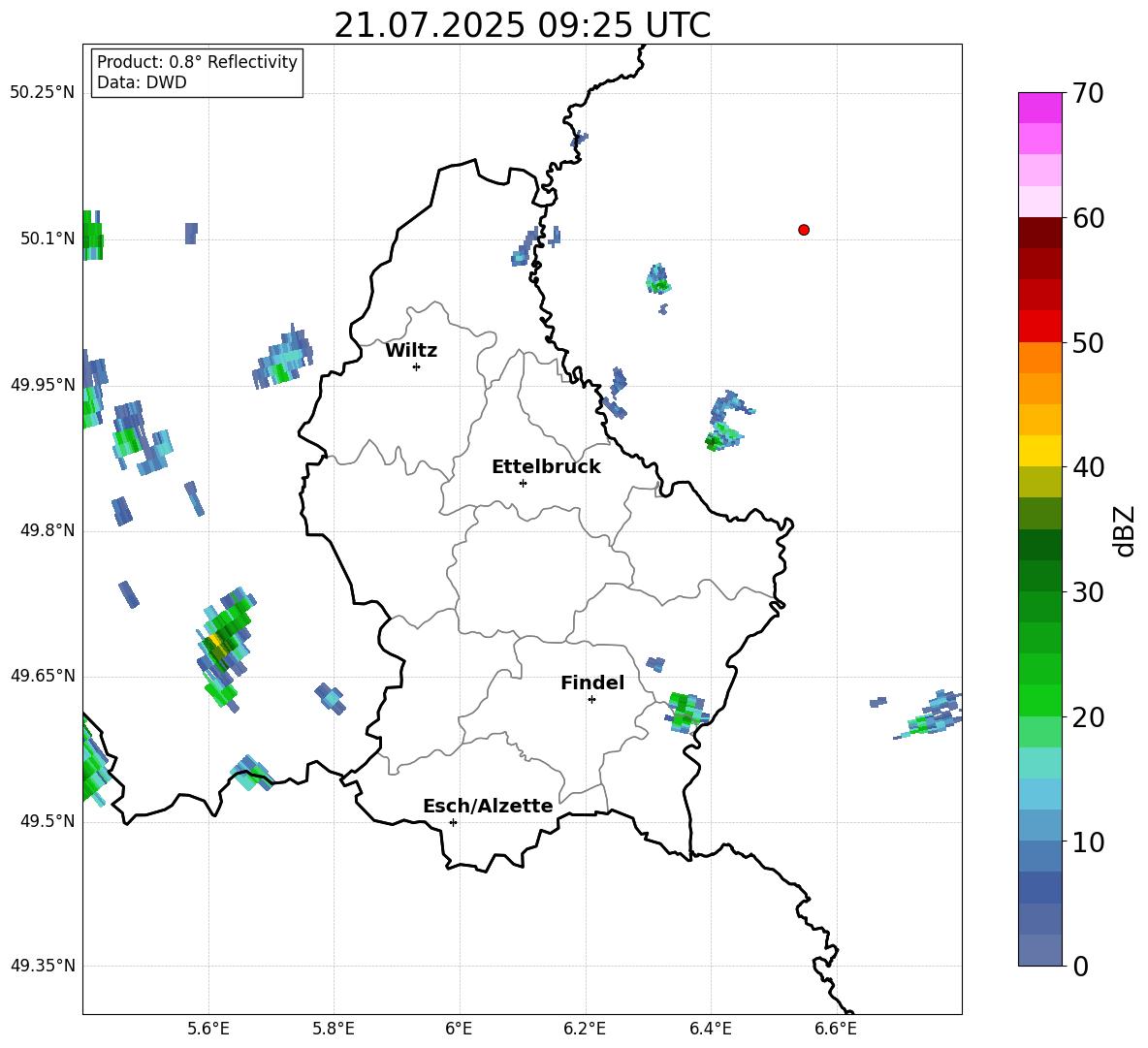Click the 6.6°E longitude label
Image resolution: width=1148 pixels, height=1048 pixels.
[836, 1029]
